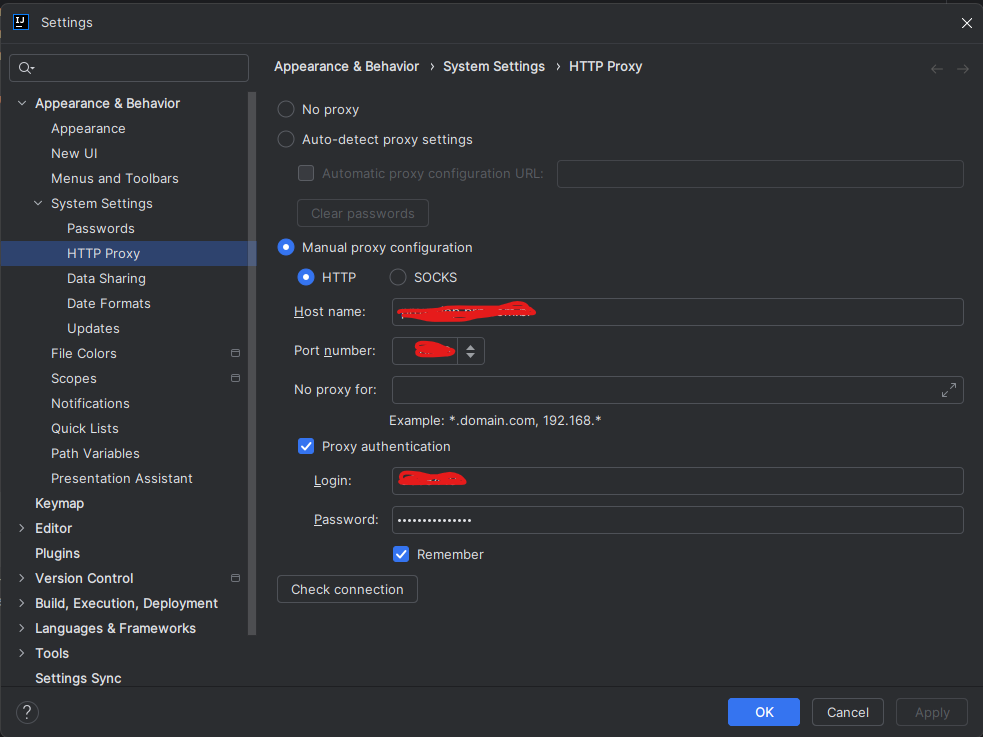Select the No proxy radio button

point(286,109)
